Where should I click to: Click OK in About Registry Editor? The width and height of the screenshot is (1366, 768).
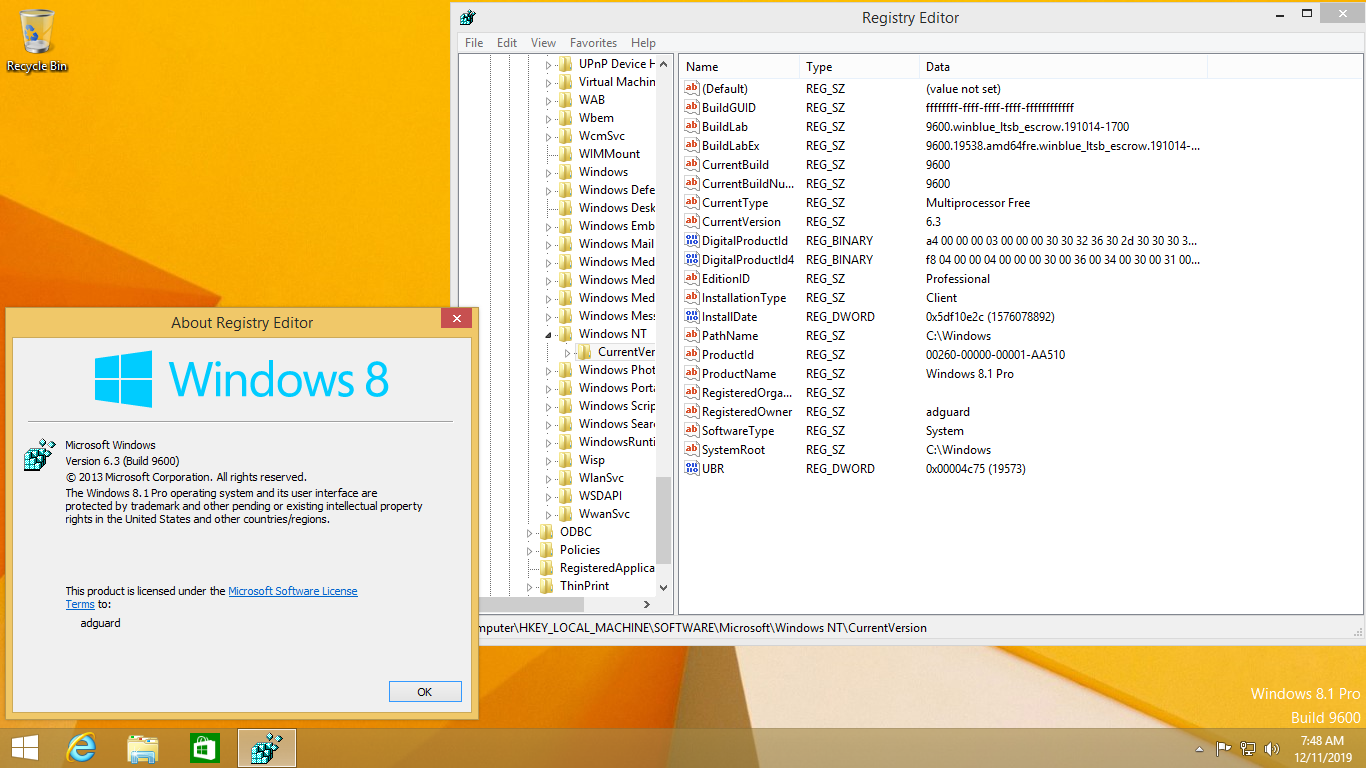425,692
